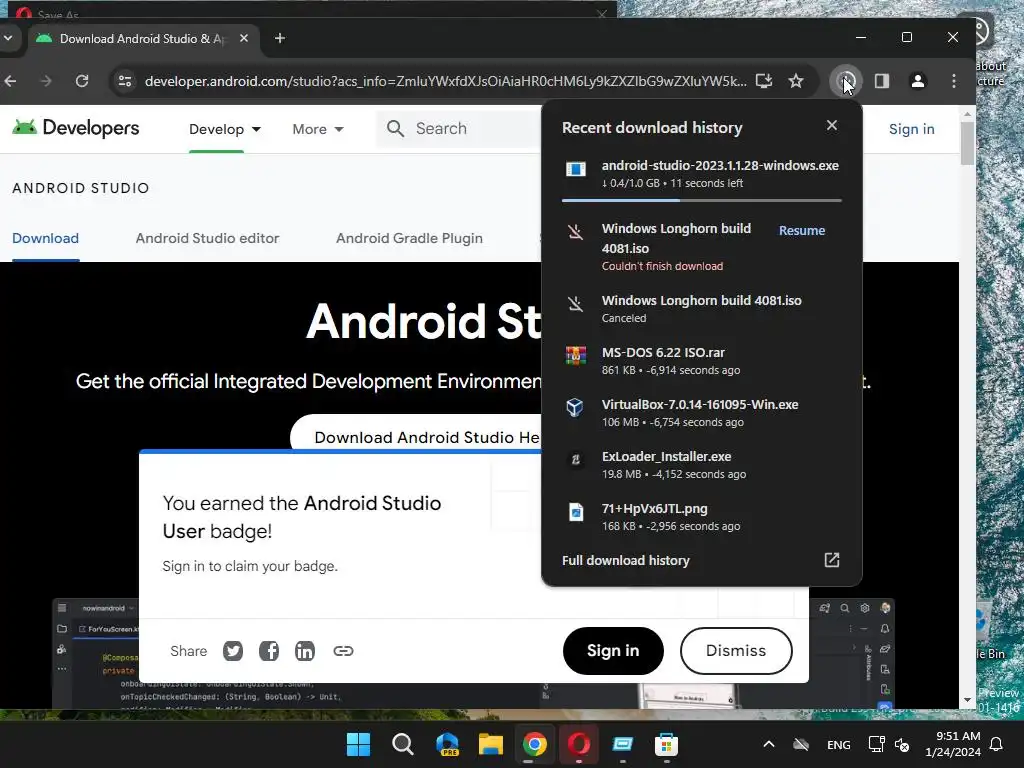The image size is (1024, 768).
Task: Select the Download tab
Action: click(45, 238)
